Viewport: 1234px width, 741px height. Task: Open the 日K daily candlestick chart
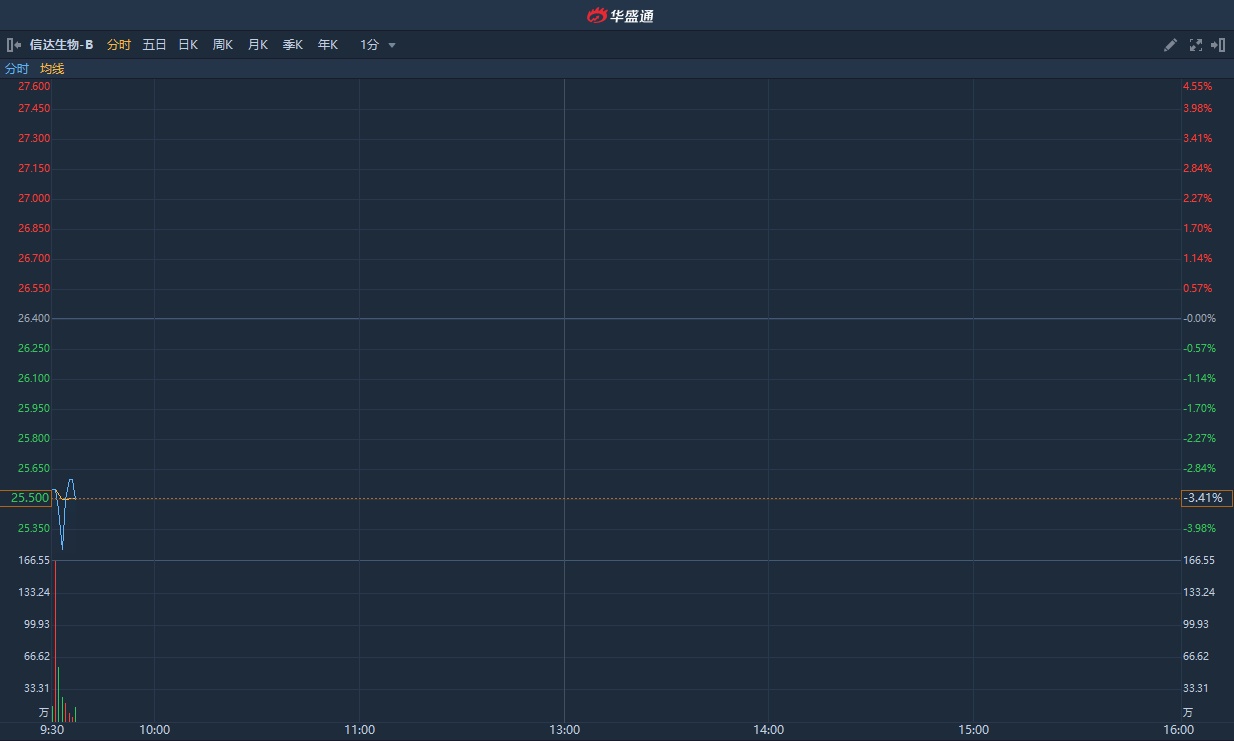188,45
